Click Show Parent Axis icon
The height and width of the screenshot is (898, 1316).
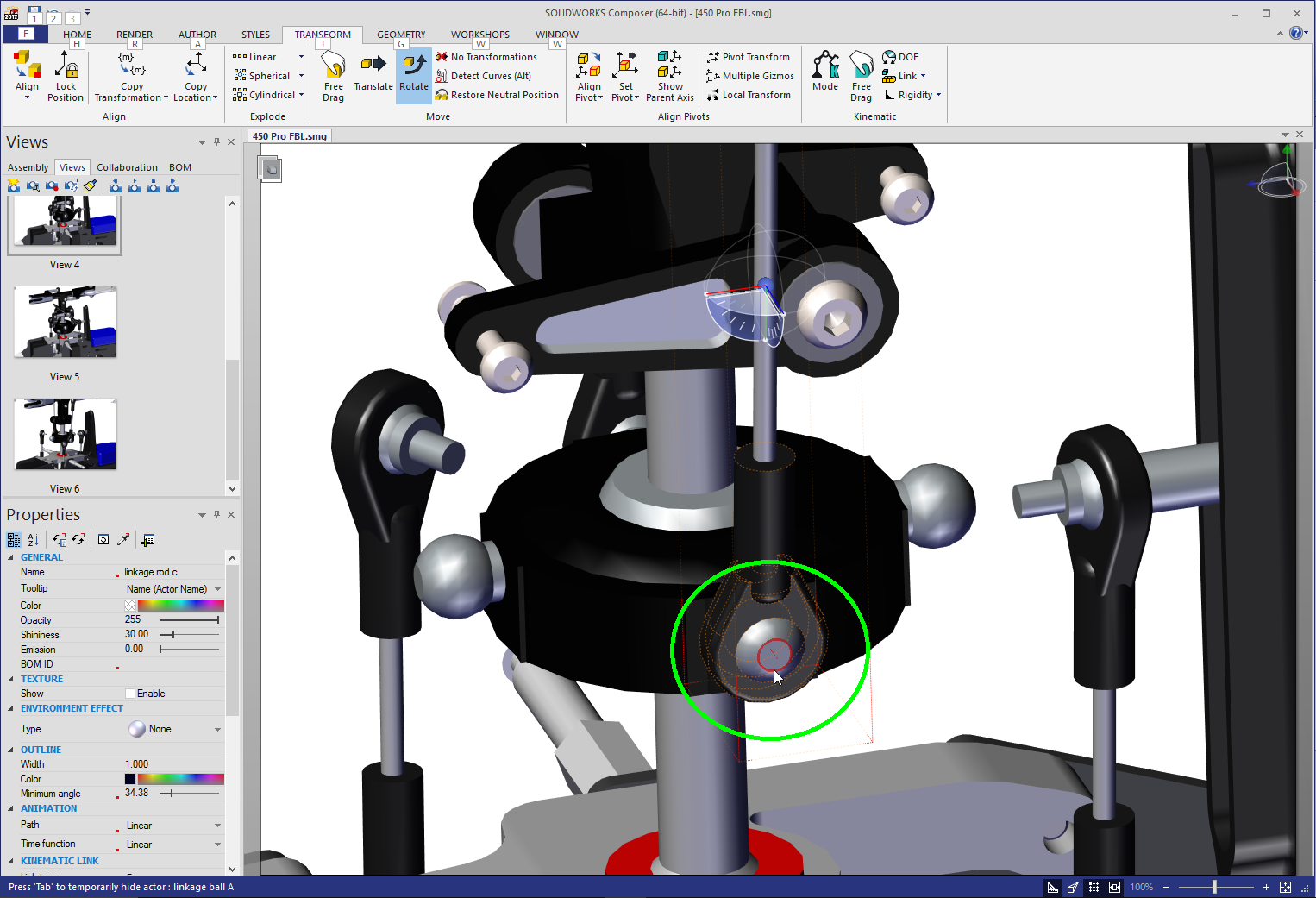[x=670, y=76]
